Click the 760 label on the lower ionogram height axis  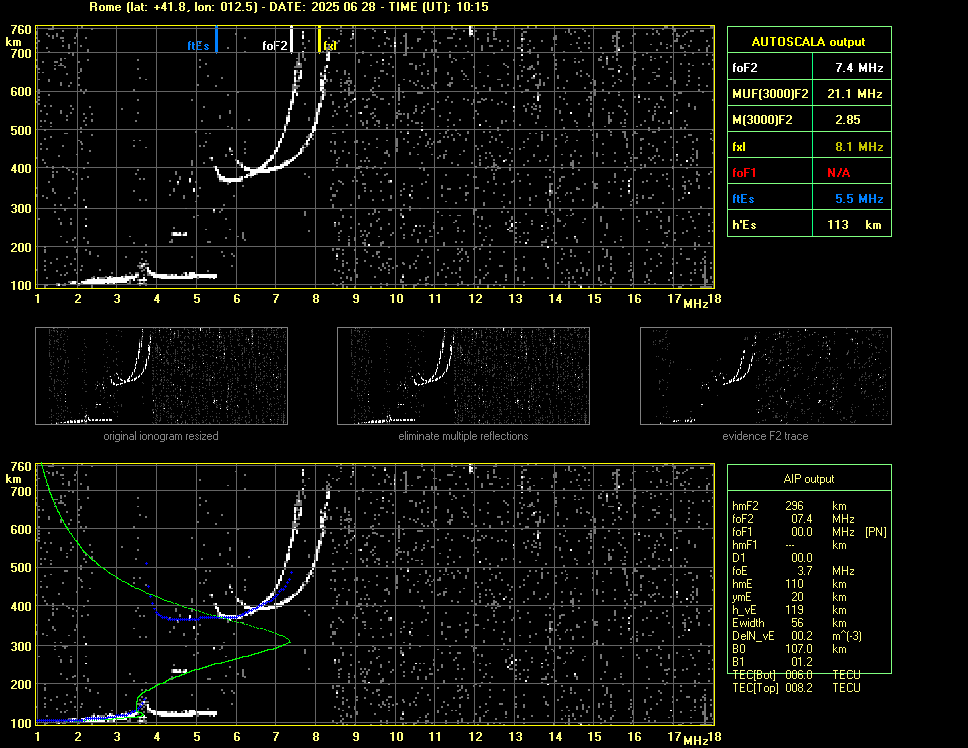click(21, 467)
